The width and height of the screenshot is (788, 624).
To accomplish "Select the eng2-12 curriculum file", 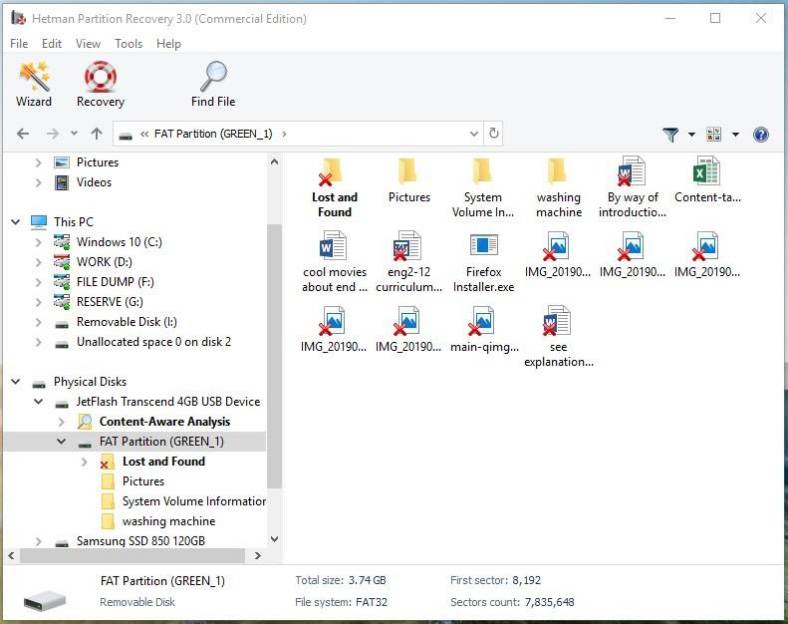I will [409, 262].
